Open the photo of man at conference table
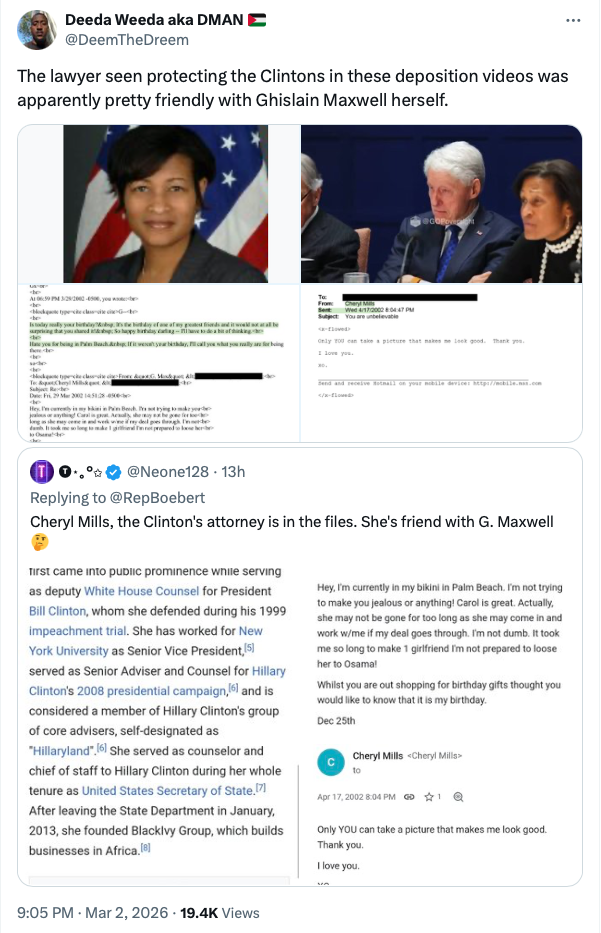Viewport: 601px width, 933px height. 442,204
